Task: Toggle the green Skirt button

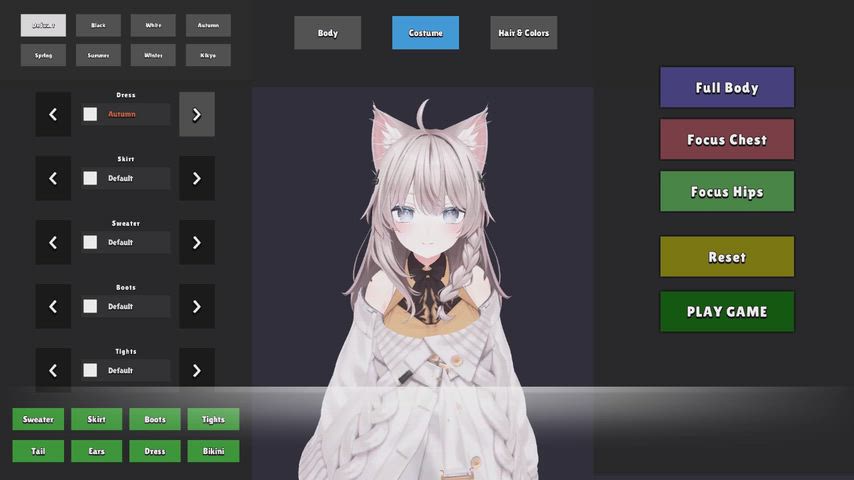Action: coord(96,419)
